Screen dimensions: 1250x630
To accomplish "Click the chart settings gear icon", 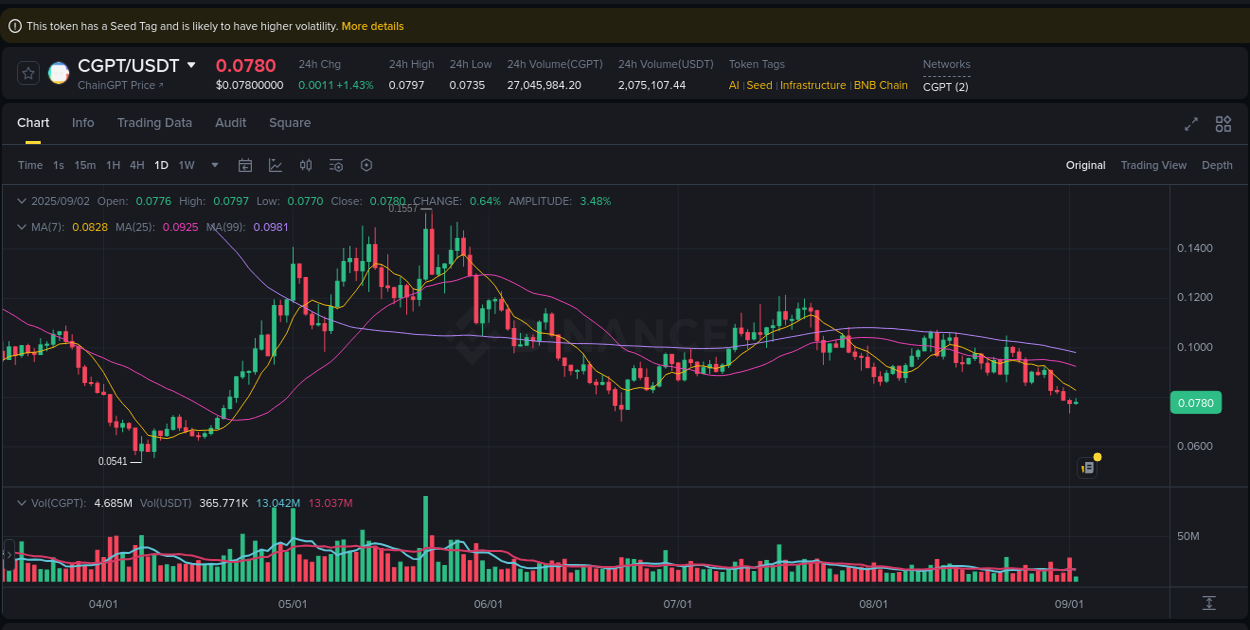I will click(366, 165).
